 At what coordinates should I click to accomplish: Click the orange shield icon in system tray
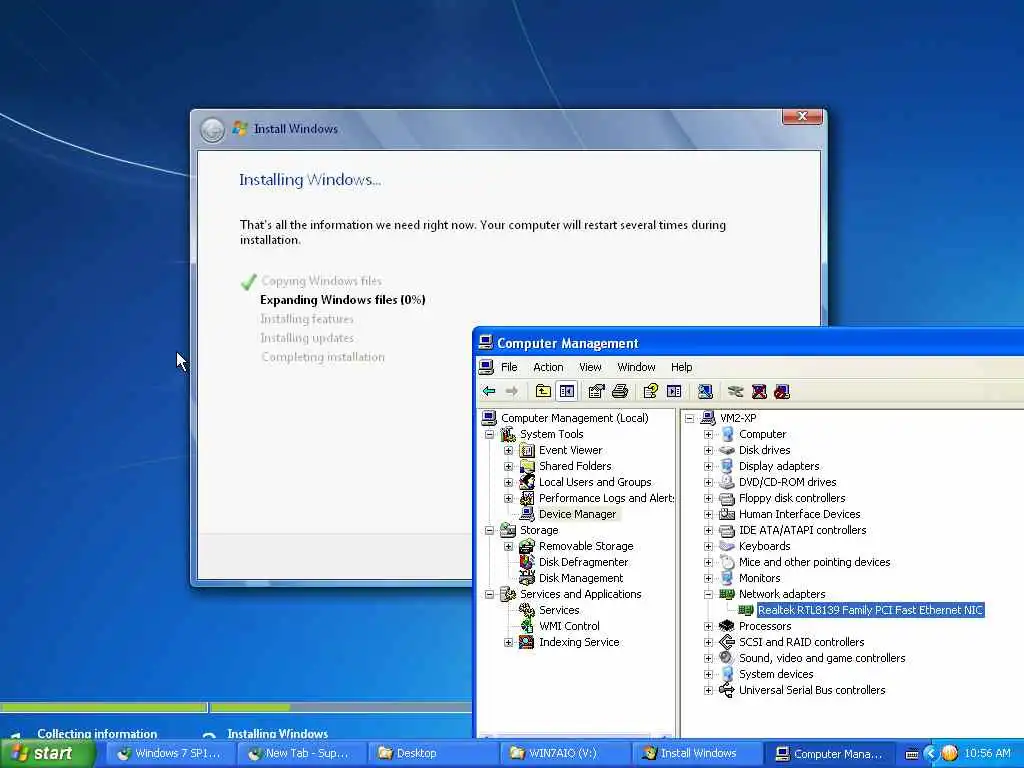(x=950, y=753)
